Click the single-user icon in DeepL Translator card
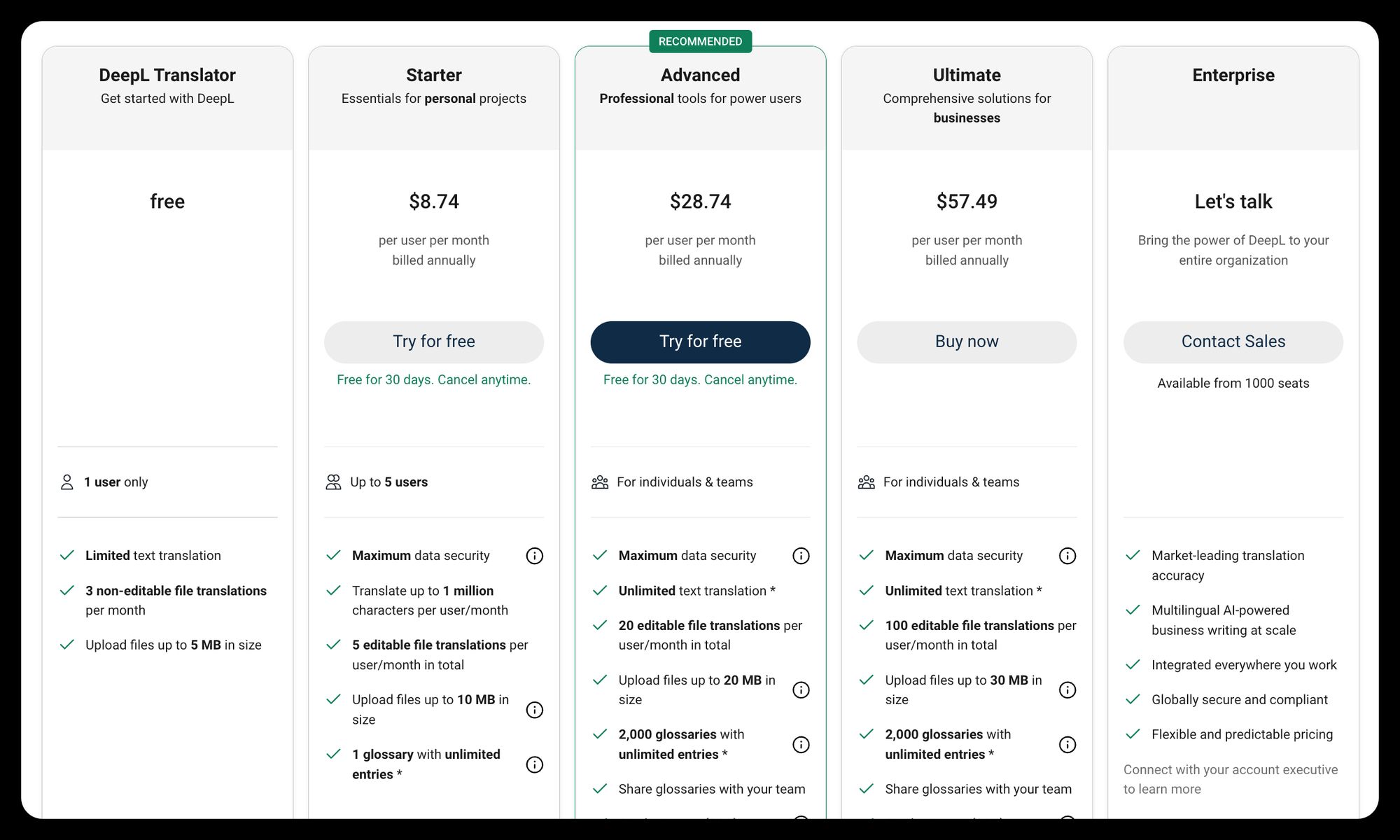Viewport: 1400px width, 840px height. click(67, 482)
